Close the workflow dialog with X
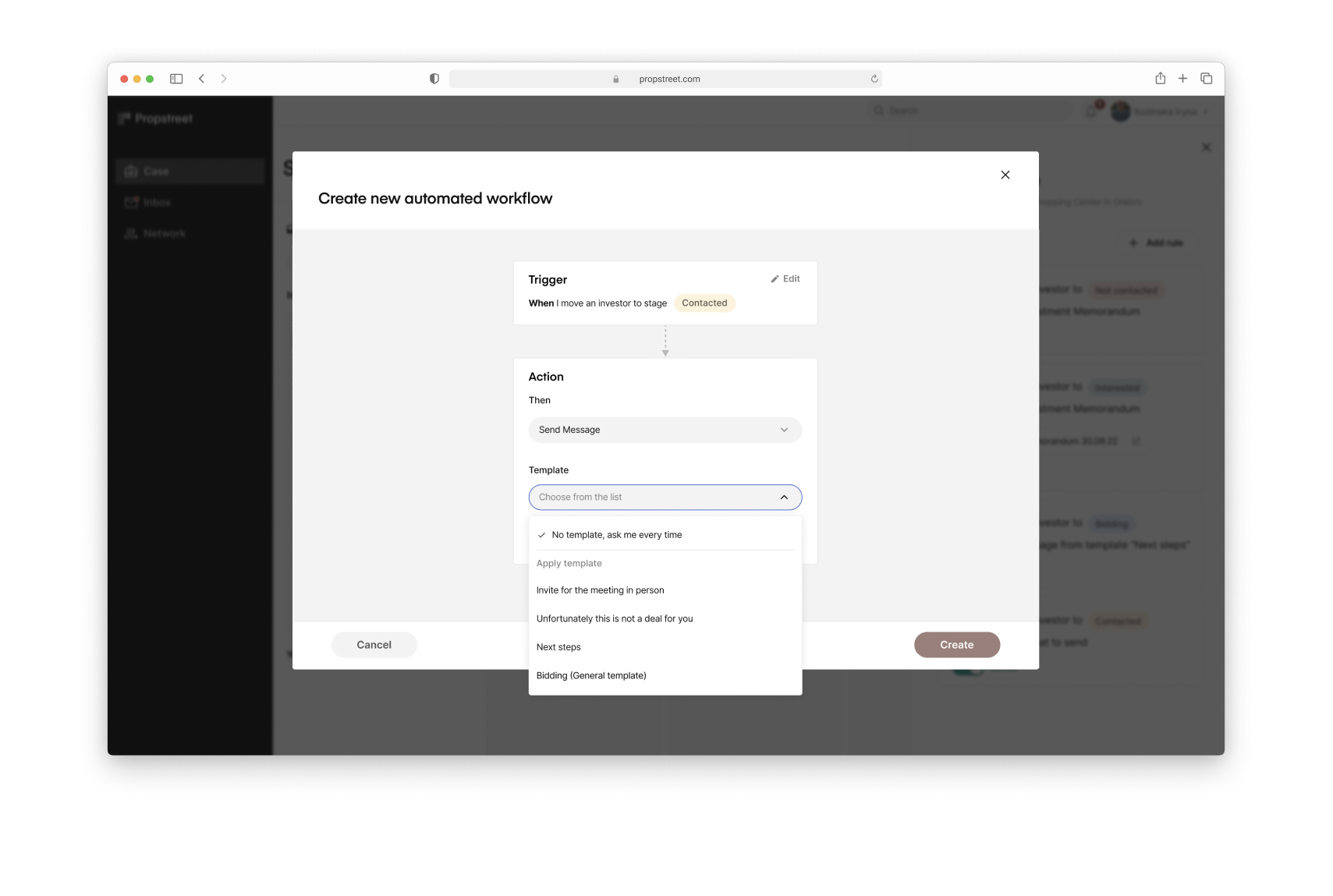1333x896 pixels. click(1005, 175)
